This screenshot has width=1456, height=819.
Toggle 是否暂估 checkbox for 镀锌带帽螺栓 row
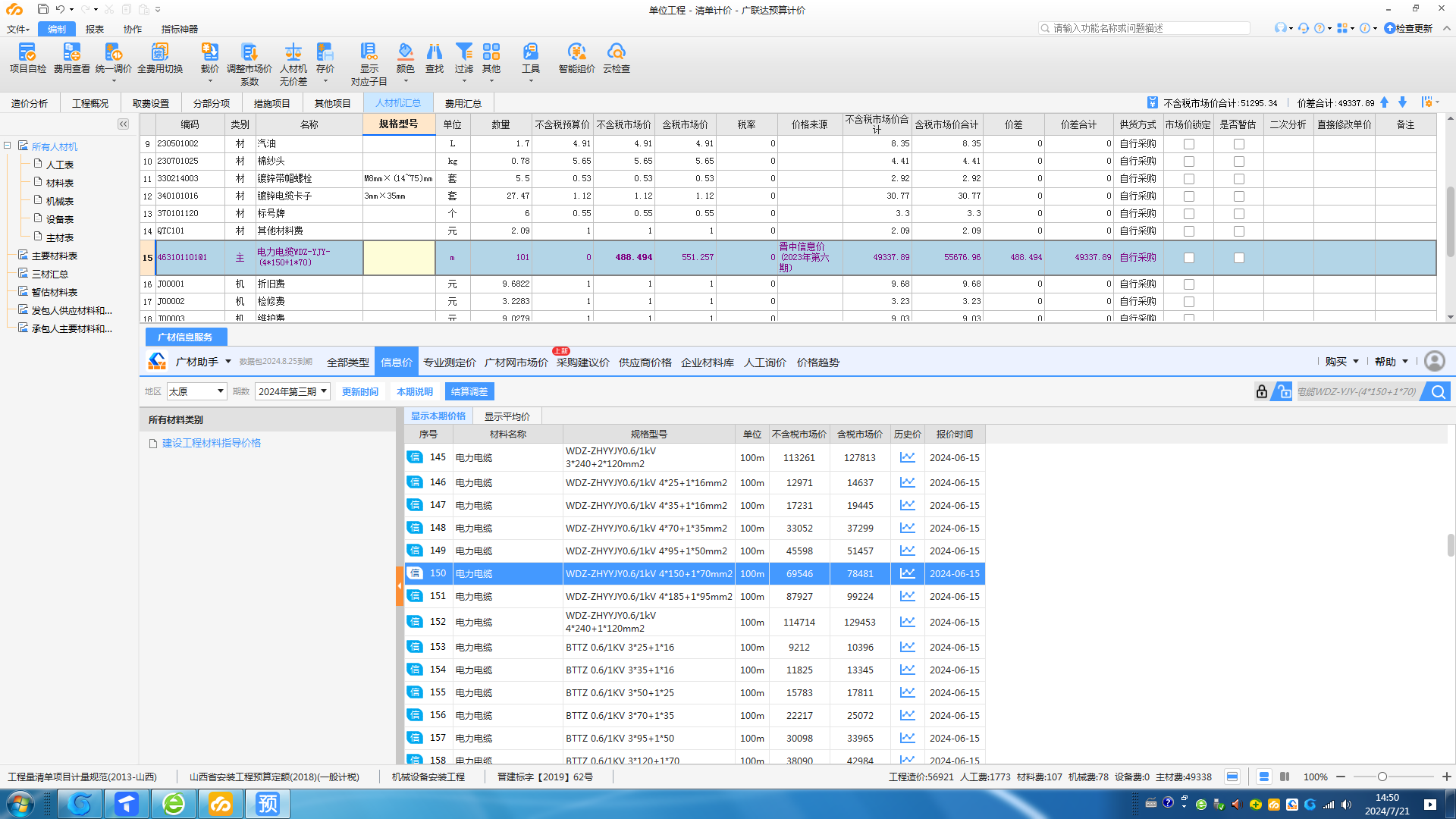[x=1238, y=179]
